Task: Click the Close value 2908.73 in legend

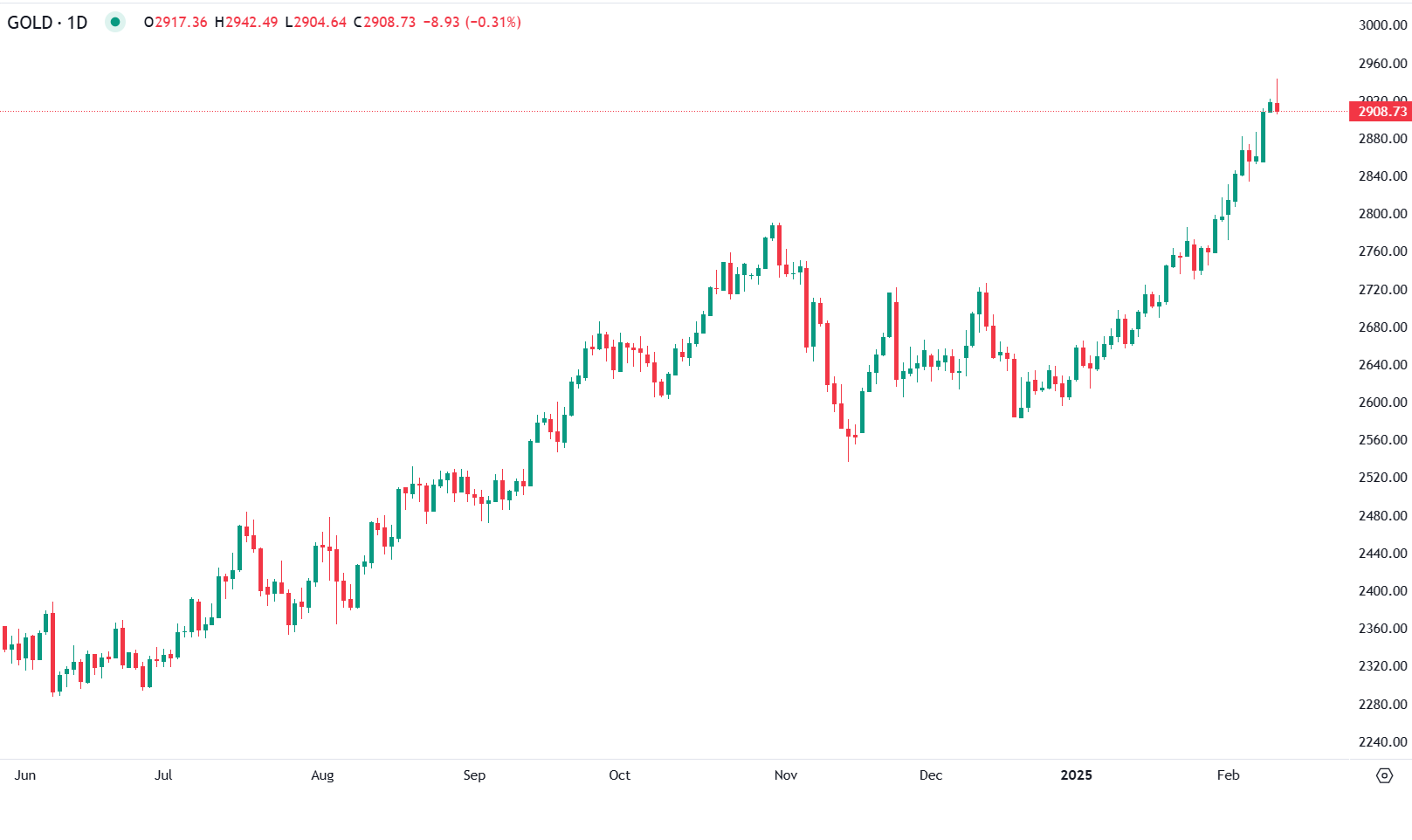Action: tap(389, 22)
